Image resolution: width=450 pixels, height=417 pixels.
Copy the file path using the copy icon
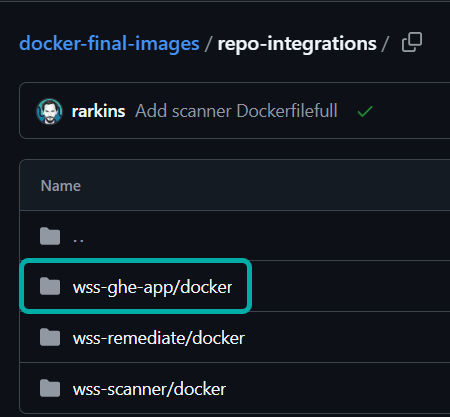(412, 42)
